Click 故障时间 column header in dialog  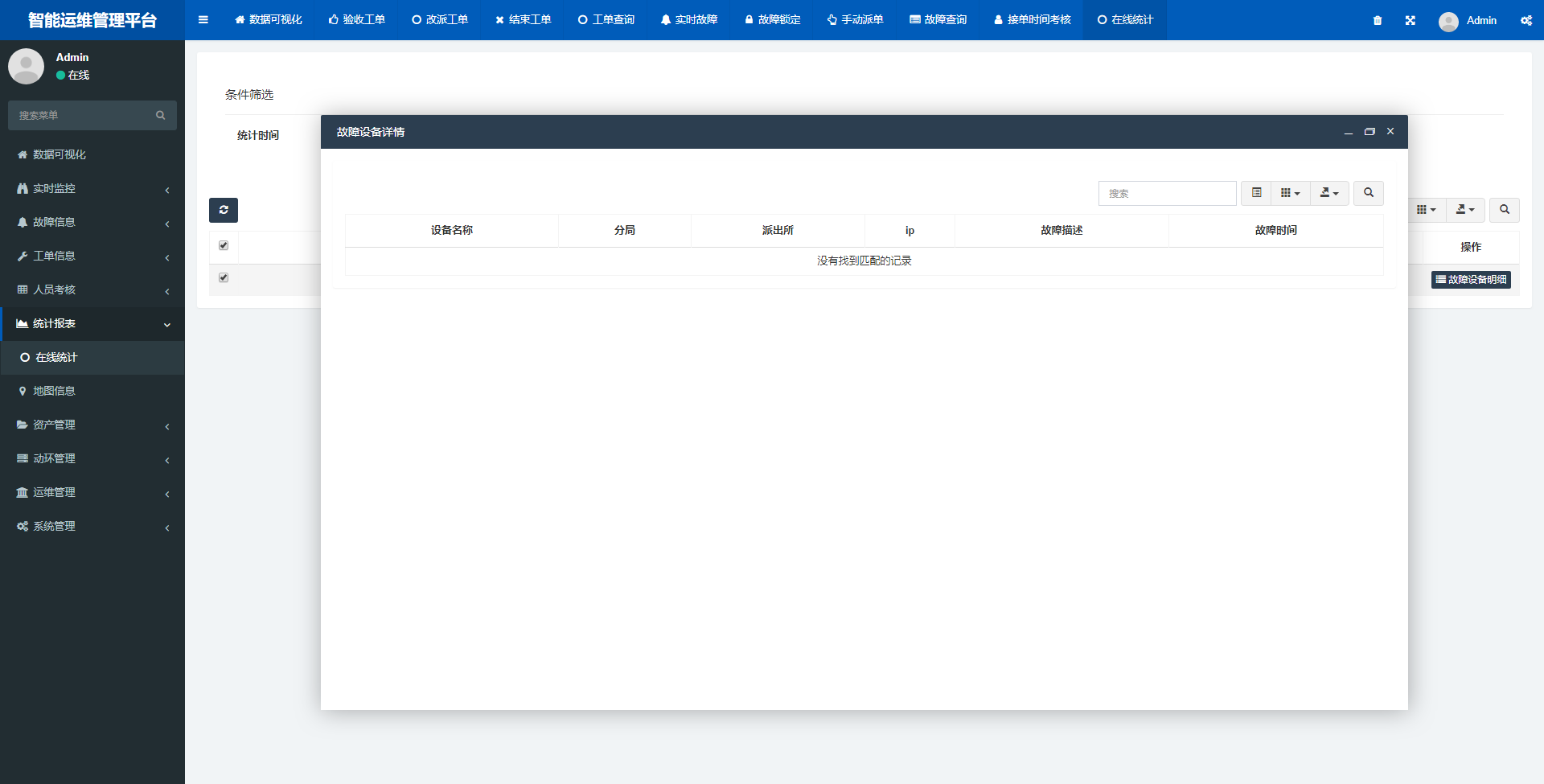(1276, 231)
